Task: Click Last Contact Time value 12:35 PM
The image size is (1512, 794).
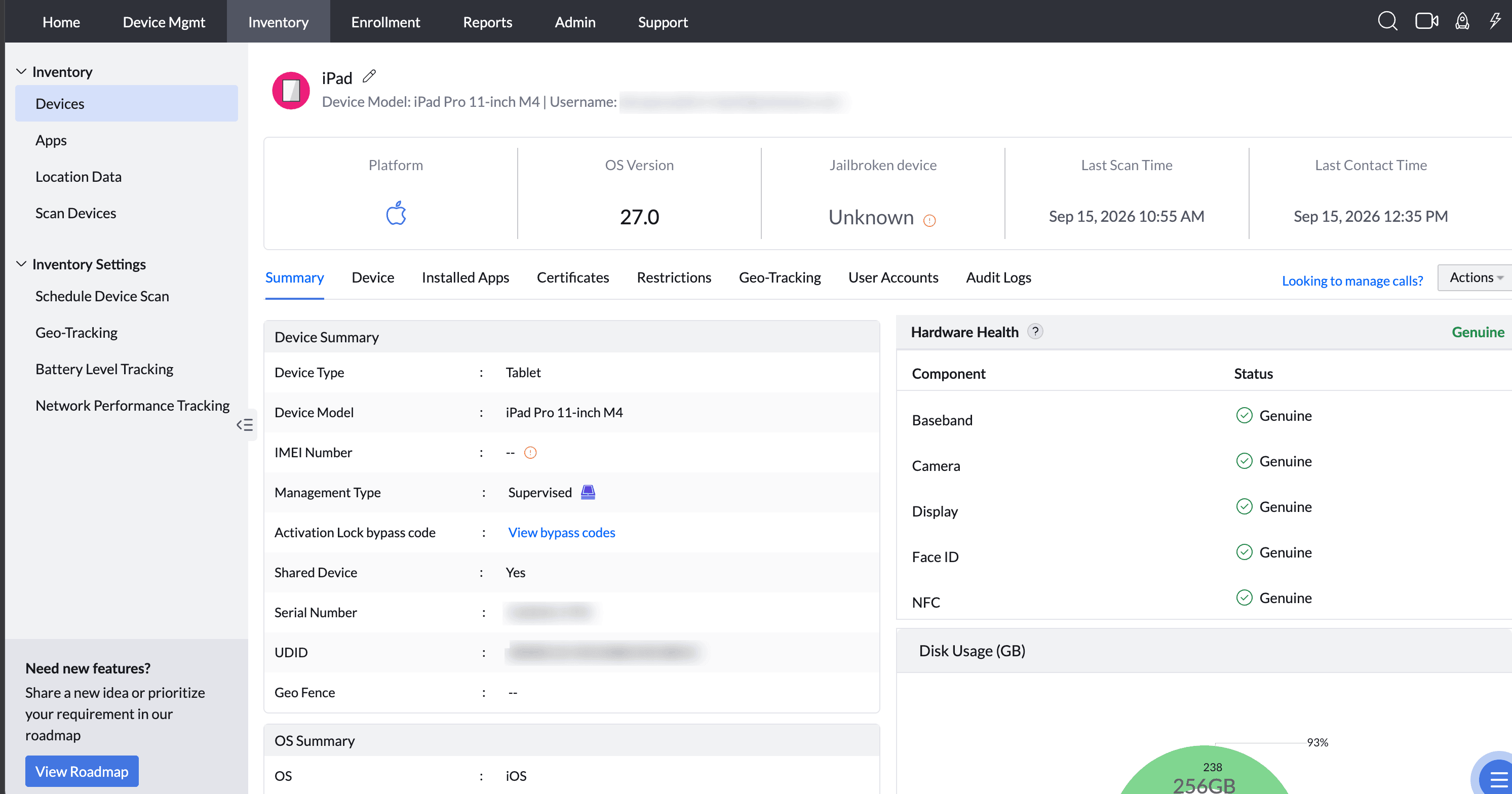Action: point(1371,217)
